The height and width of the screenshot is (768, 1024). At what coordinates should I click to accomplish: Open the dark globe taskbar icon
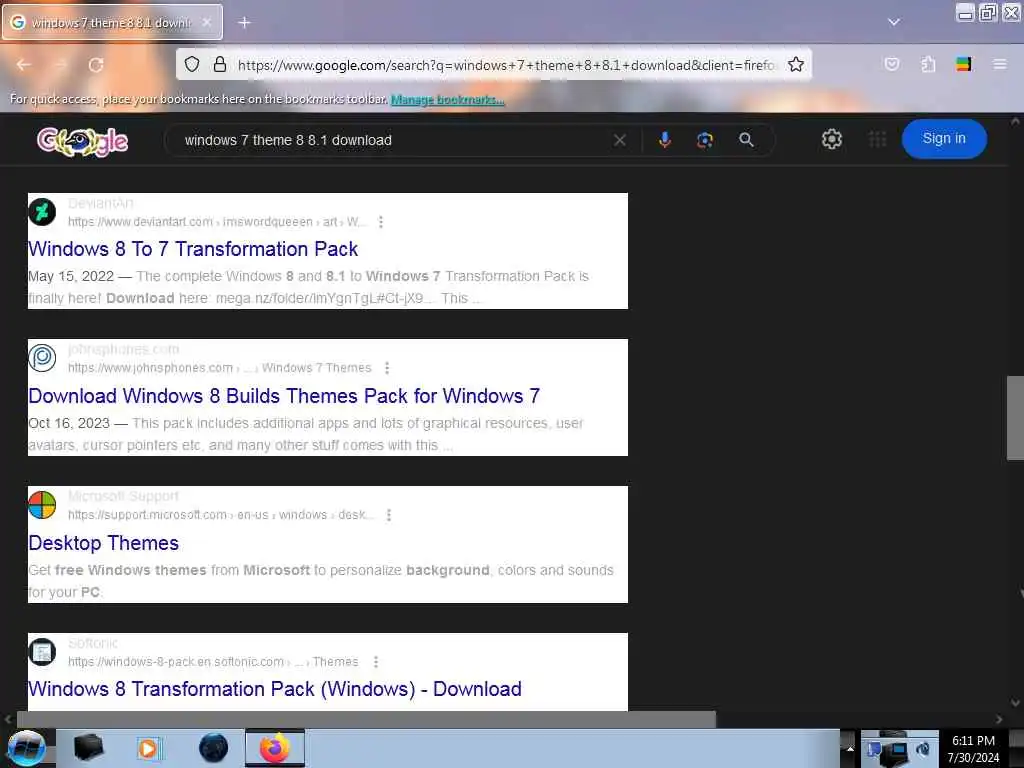213,748
